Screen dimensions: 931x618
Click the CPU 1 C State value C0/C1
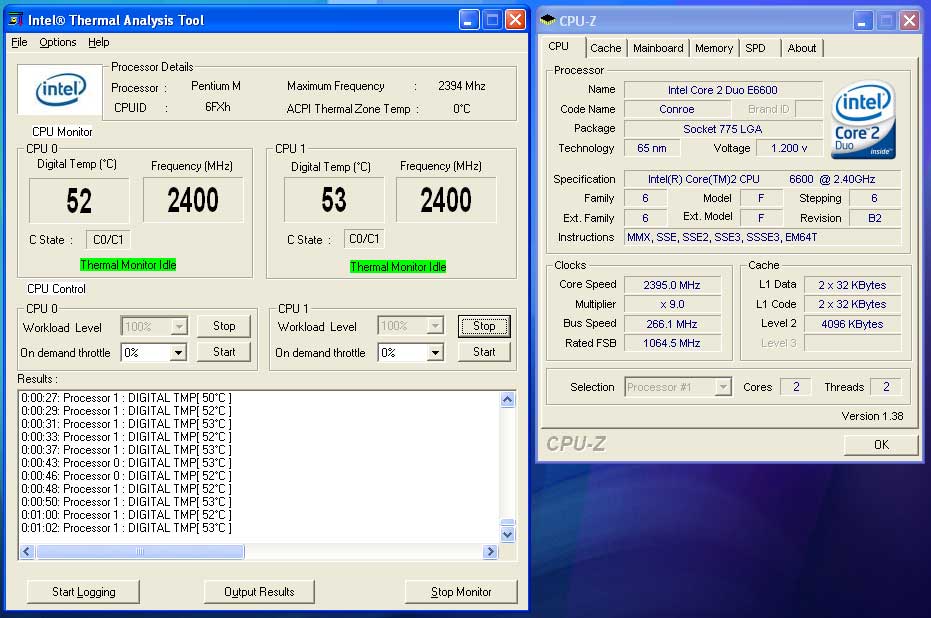pyautogui.click(x=364, y=239)
